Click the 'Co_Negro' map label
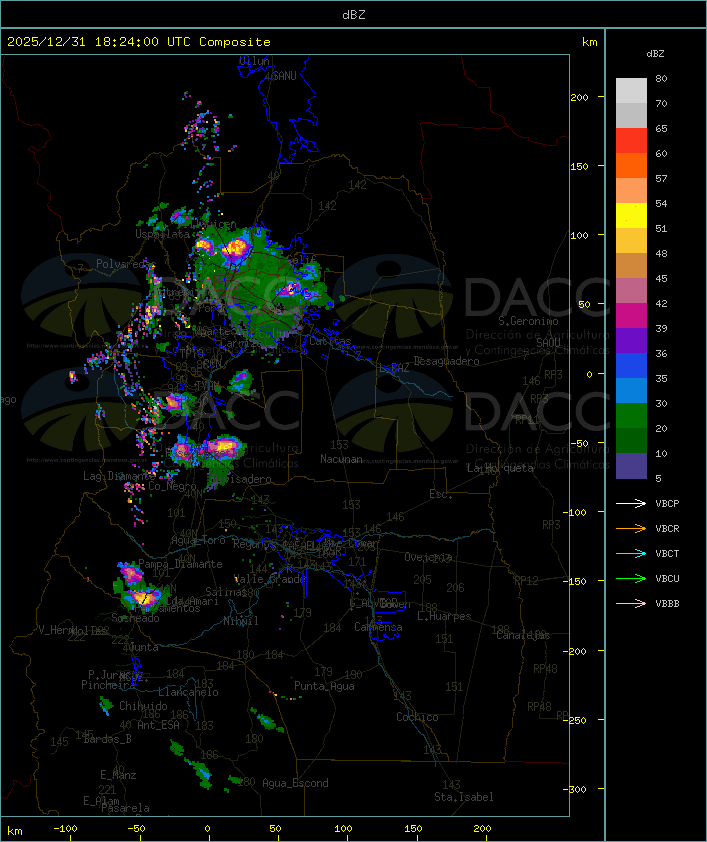This screenshot has height=842, width=707. pos(172,486)
